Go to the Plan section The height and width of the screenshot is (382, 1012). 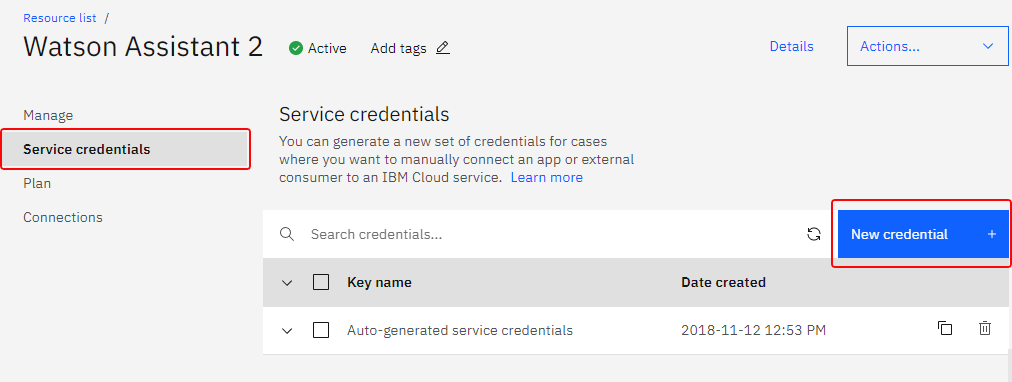pos(37,183)
